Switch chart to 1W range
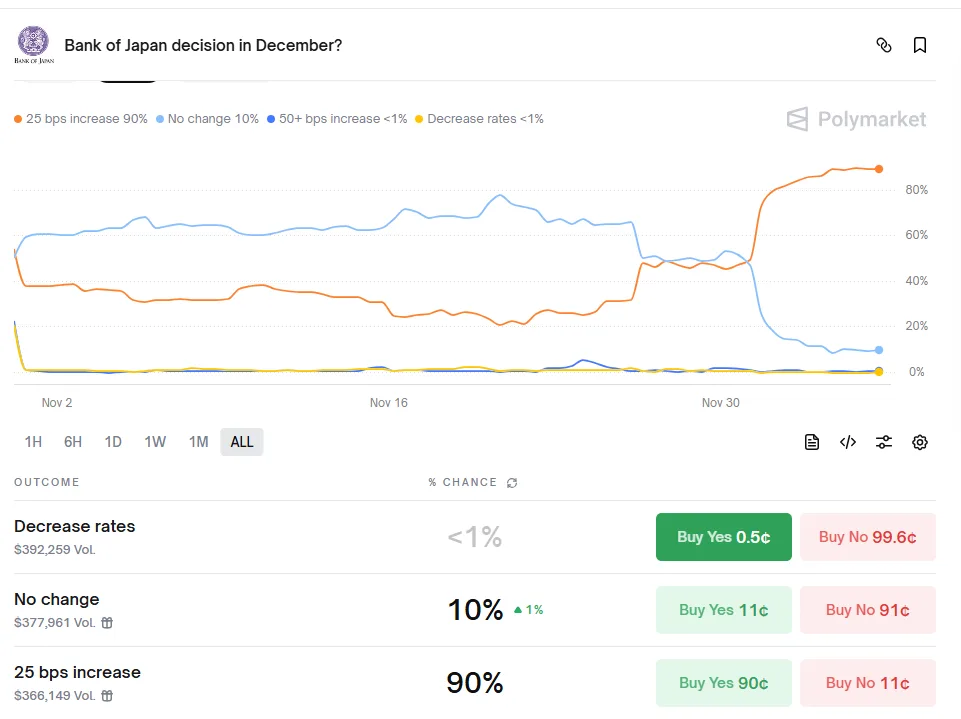961x719 pixels. coord(155,442)
